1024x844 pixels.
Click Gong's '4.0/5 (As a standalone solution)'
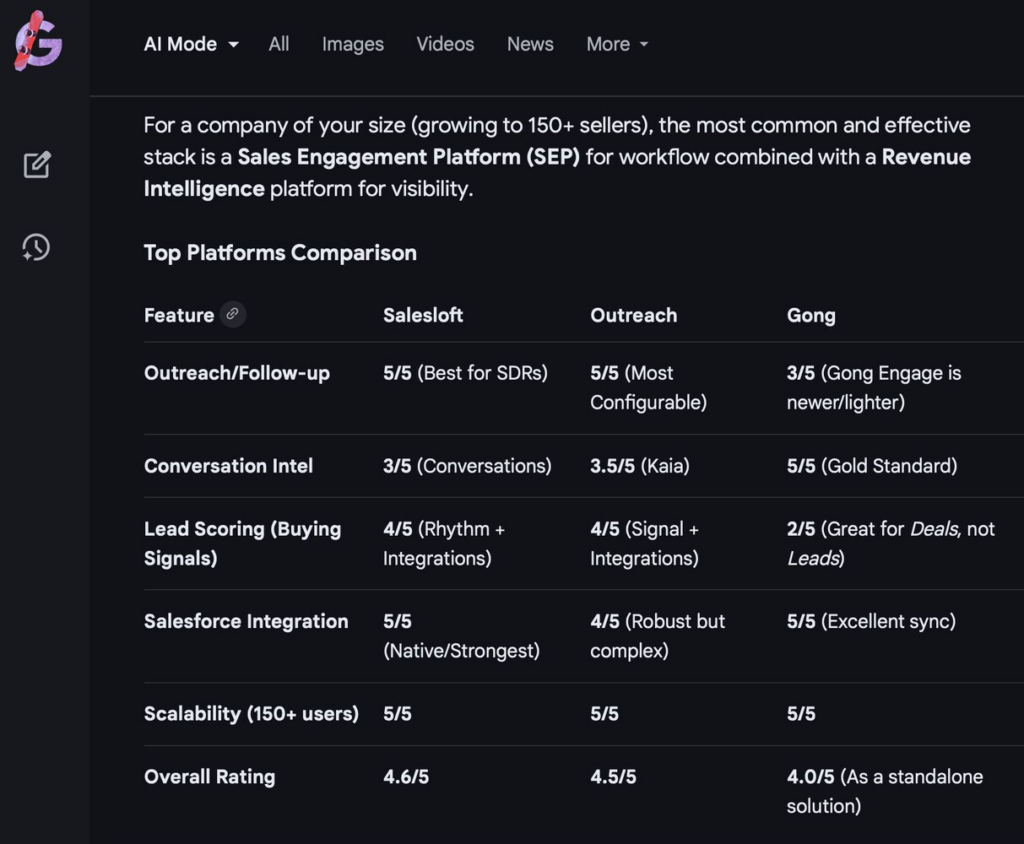[885, 791]
